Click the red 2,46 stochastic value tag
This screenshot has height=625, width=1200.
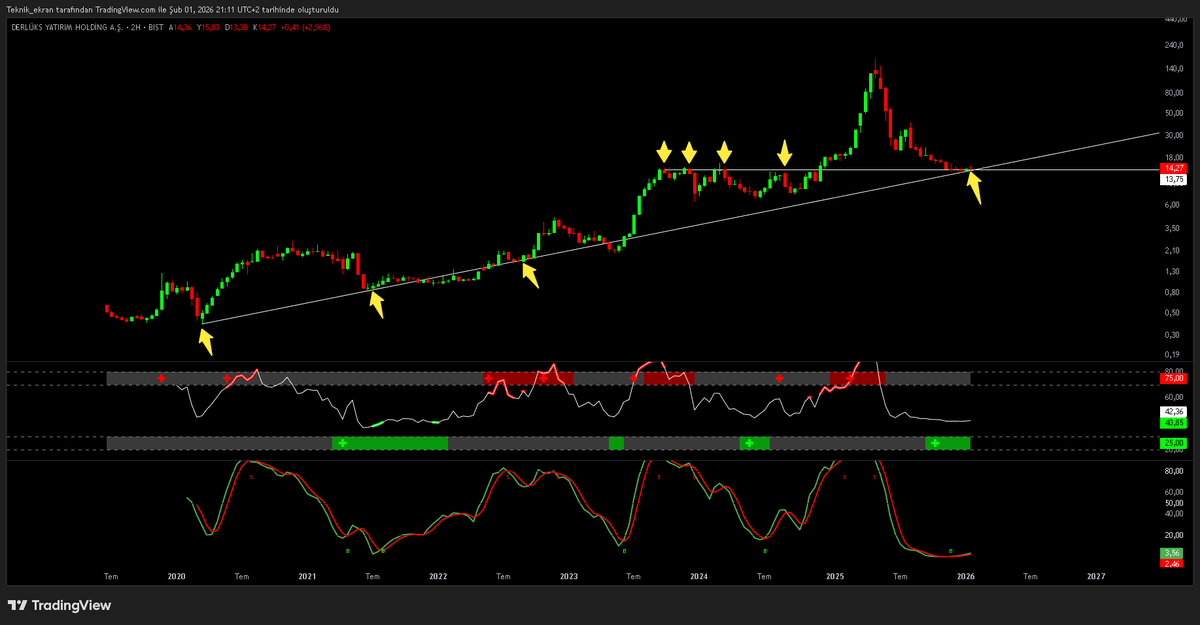coord(1172,564)
